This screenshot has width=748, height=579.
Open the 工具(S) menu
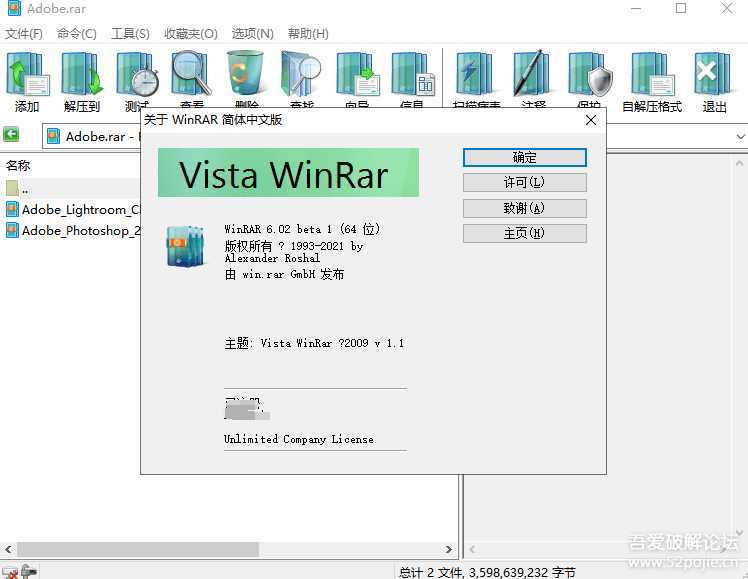[x=130, y=34]
